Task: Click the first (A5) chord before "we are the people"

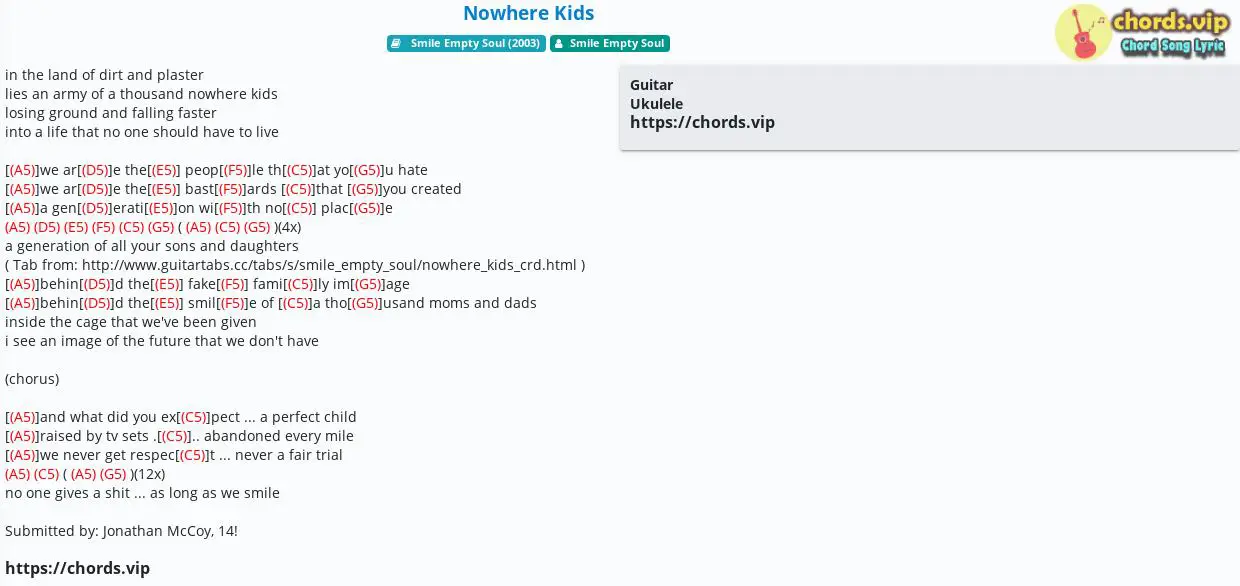Action: click(22, 170)
